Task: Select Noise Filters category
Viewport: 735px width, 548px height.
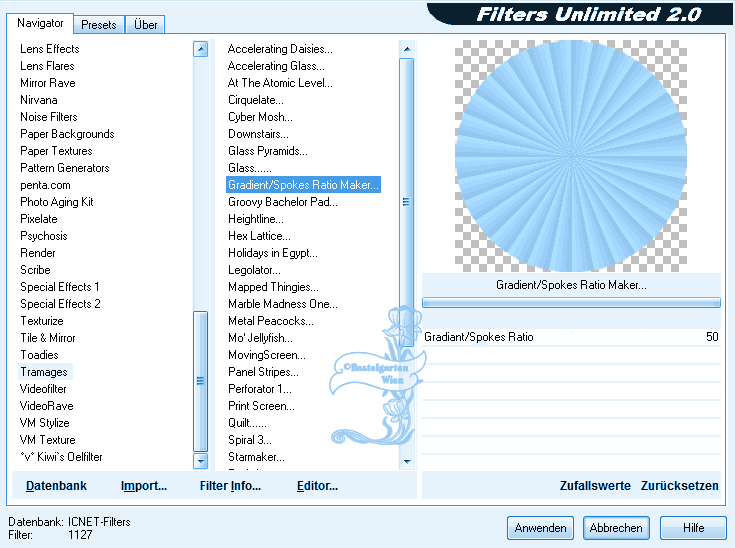Action: pos(49,117)
